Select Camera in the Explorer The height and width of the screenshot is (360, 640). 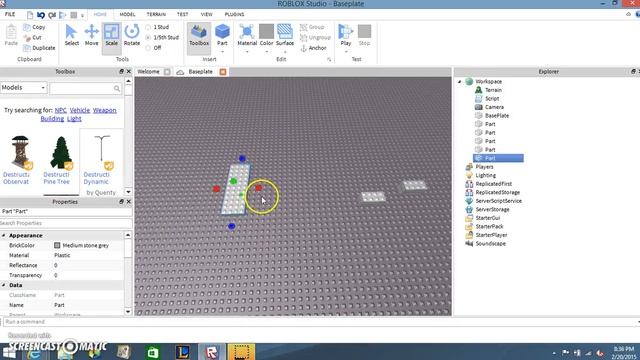pos(494,107)
